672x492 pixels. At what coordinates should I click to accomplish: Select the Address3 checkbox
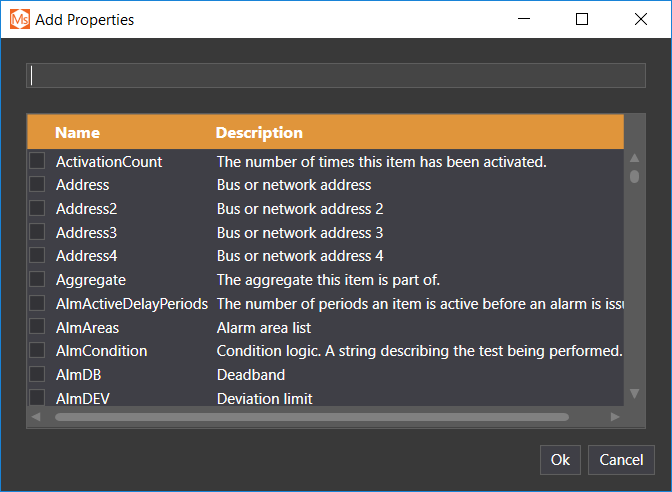(x=37, y=232)
